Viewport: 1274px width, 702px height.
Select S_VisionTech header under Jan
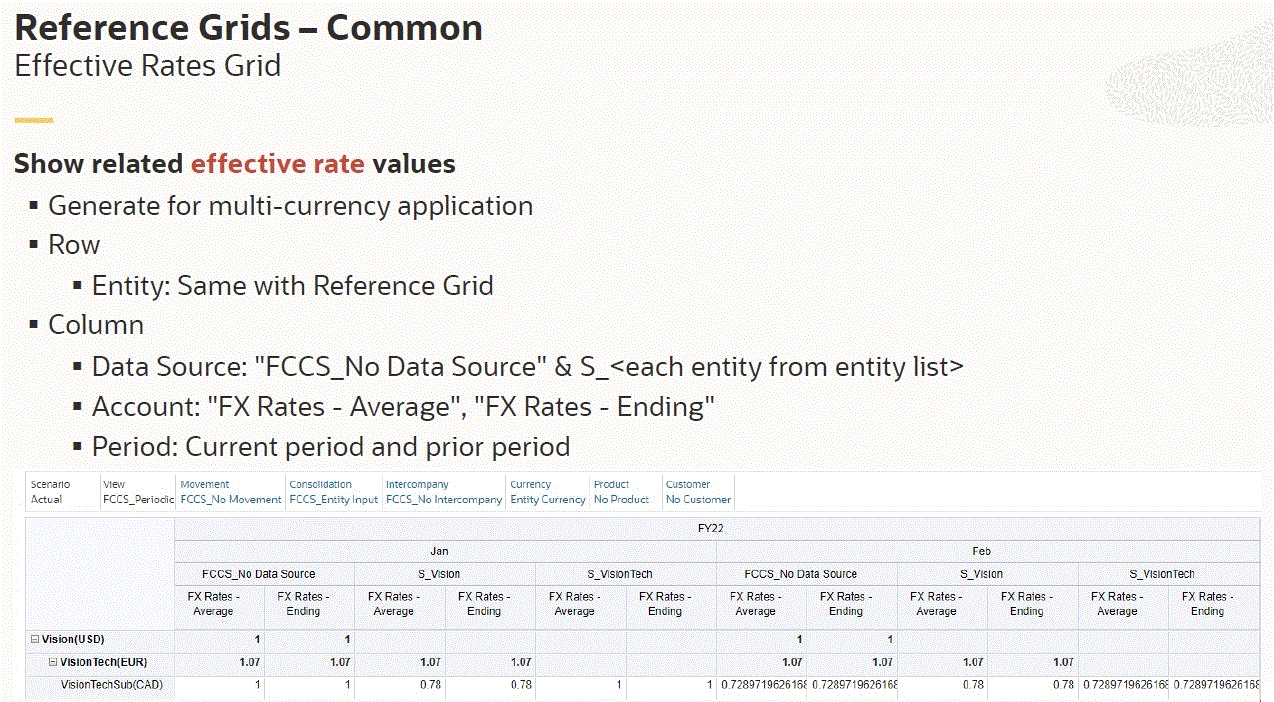tap(626, 574)
